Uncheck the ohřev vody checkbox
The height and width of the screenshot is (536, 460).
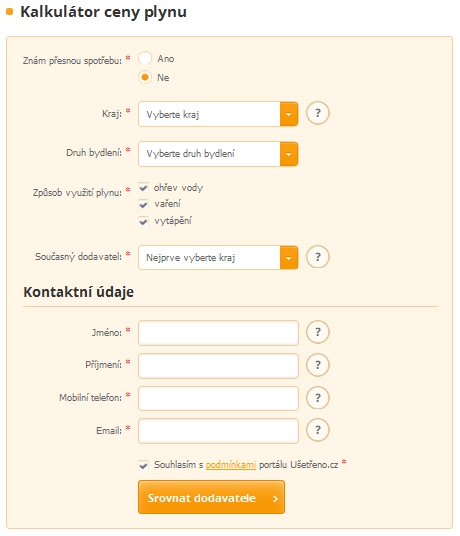[144, 187]
